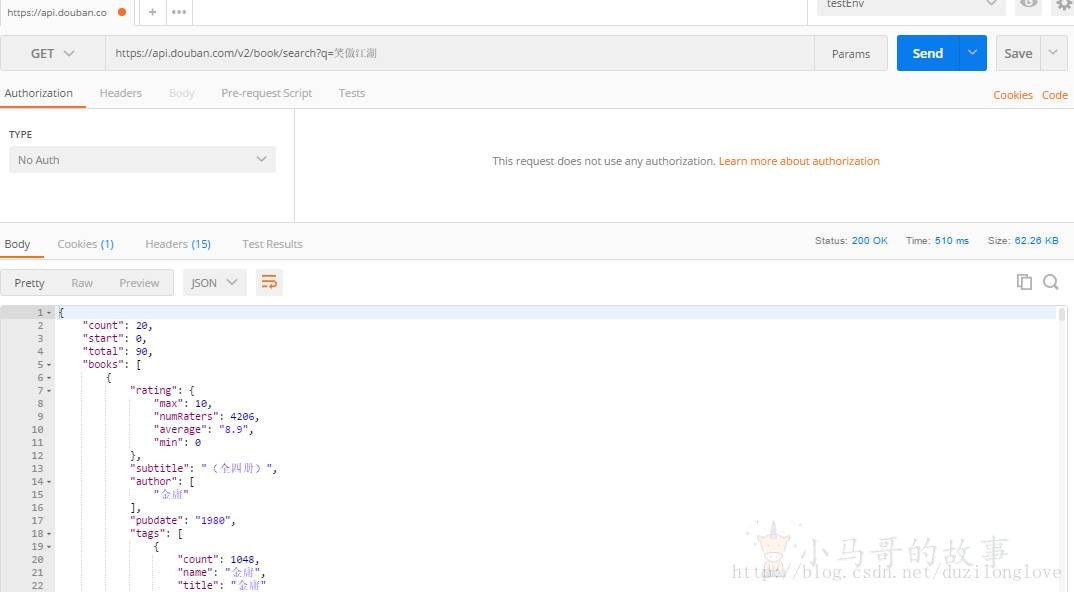Open the testEnv environment dropdown
Screen dimensions: 1074x592
point(911,6)
